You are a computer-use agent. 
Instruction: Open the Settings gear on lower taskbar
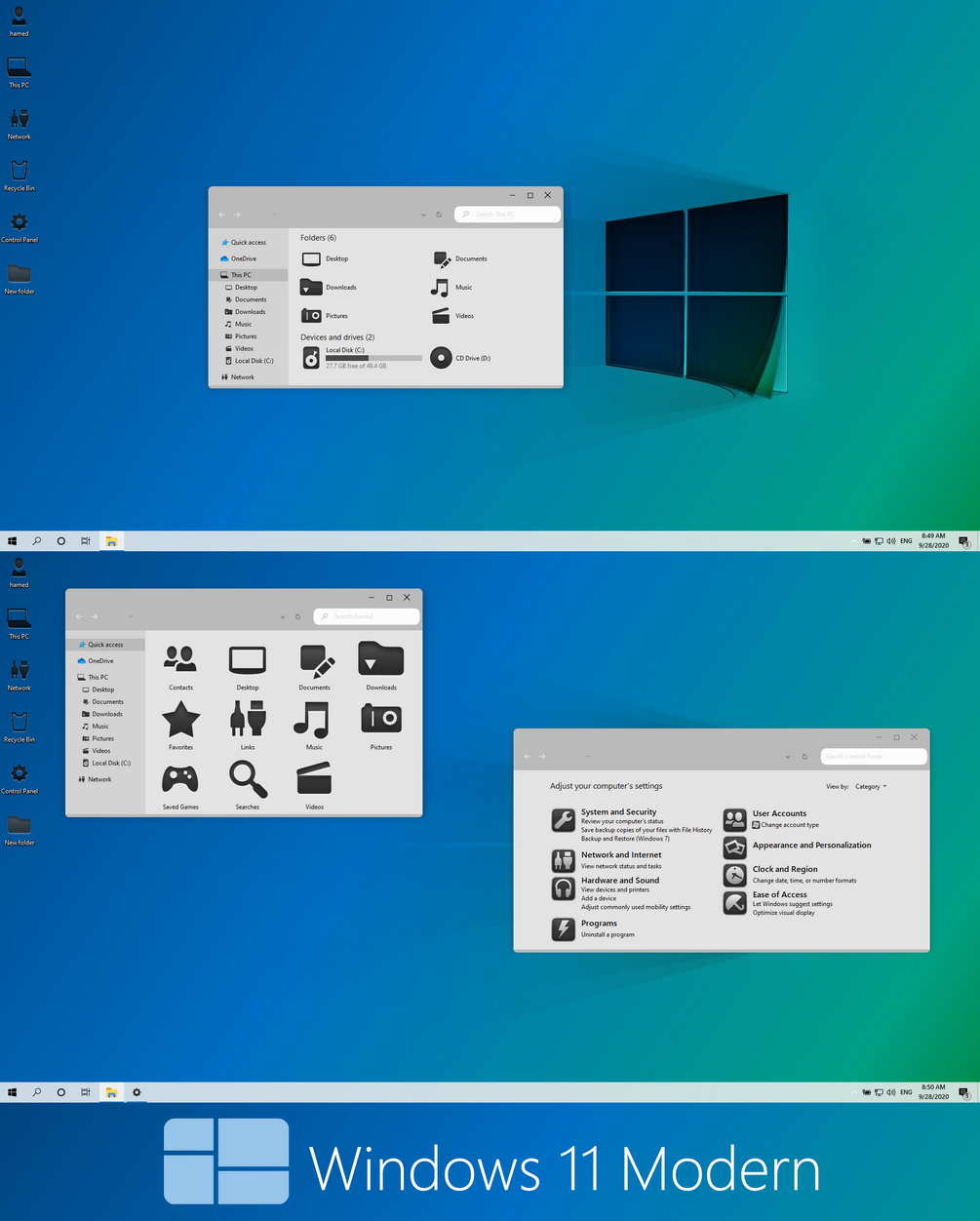click(137, 1092)
